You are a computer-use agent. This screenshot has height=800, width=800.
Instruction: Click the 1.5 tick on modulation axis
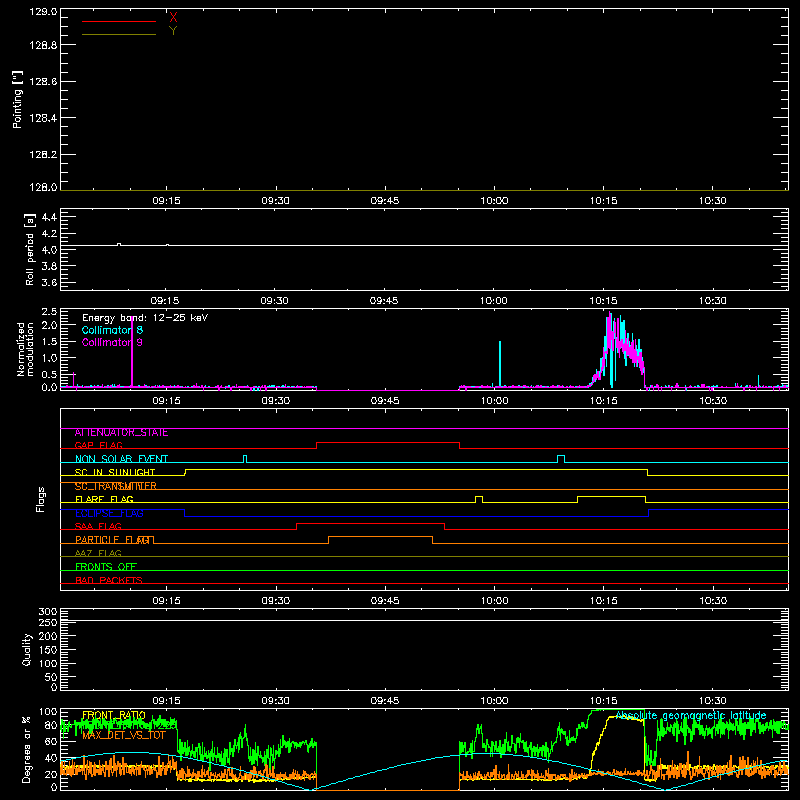49,342
